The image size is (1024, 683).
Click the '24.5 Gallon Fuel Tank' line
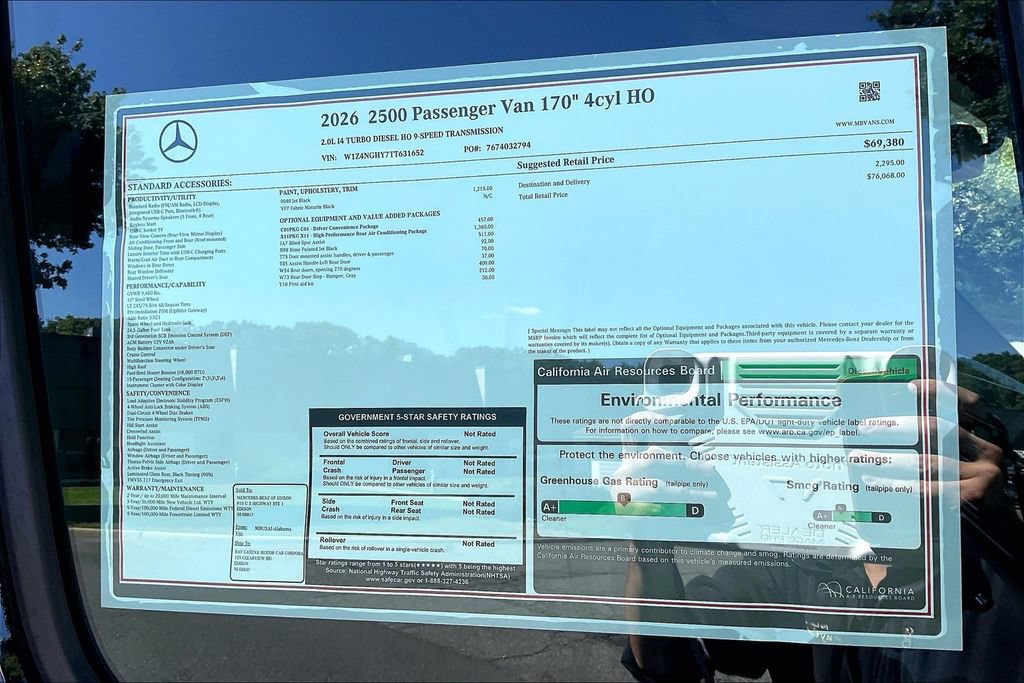click(149, 329)
